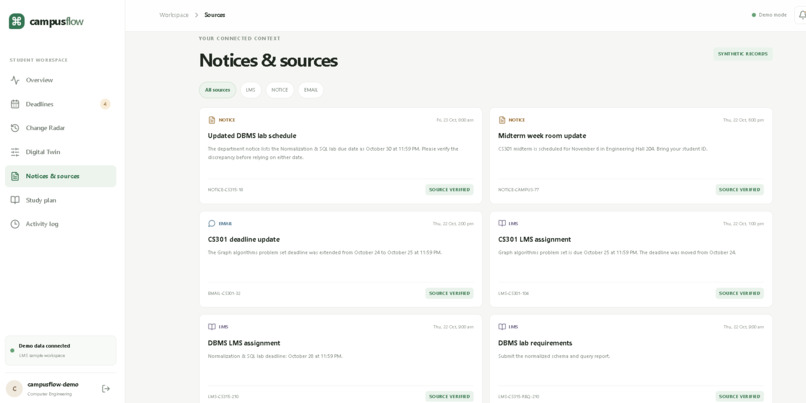The width and height of the screenshot is (806, 403).
Task: Click the Workspace breadcrumb link
Action: pyautogui.click(x=174, y=15)
